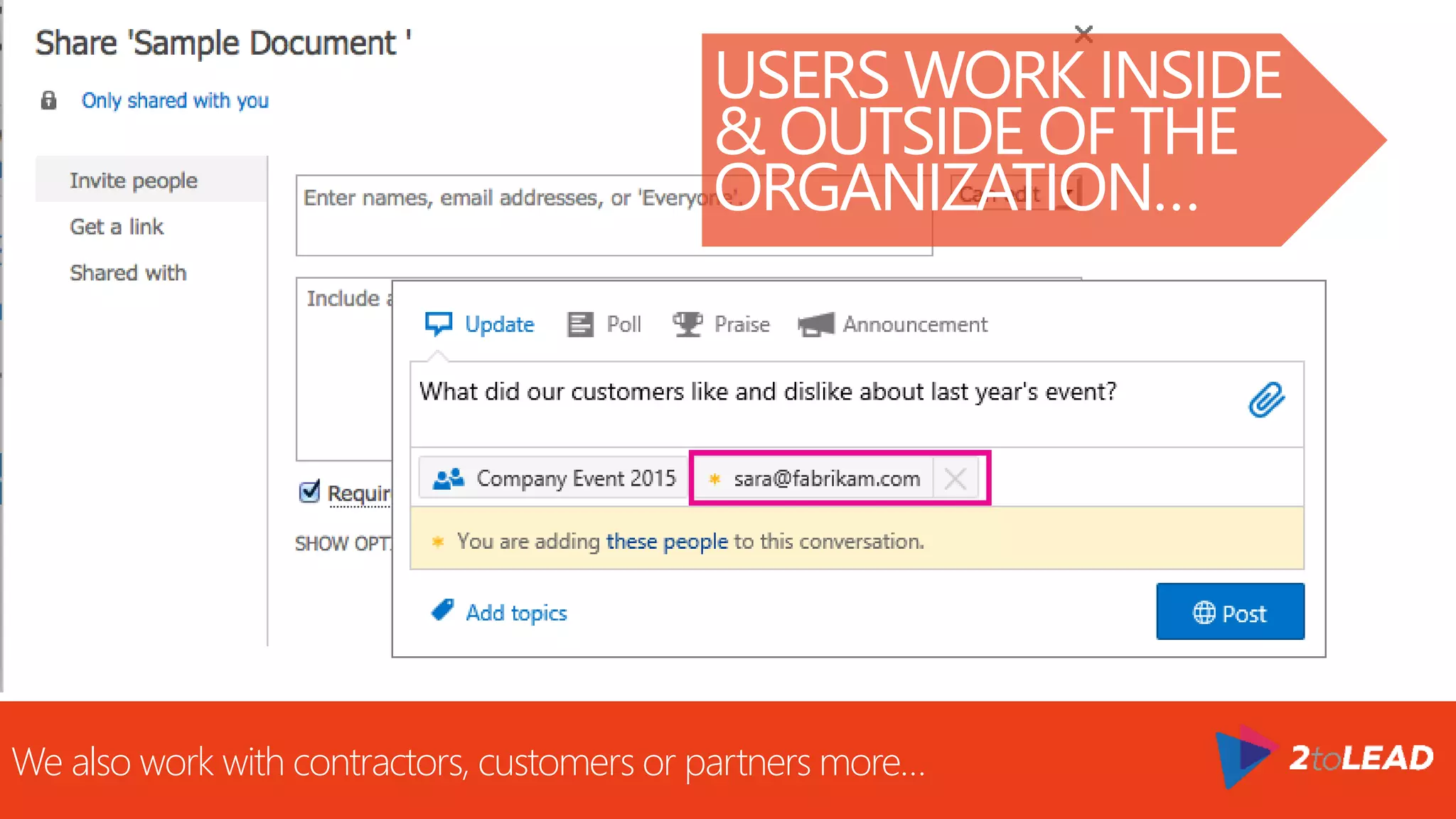Remove sara@fabrikam.com recipient with X
Viewport: 1456px width, 819px height.
(x=955, y=478)
